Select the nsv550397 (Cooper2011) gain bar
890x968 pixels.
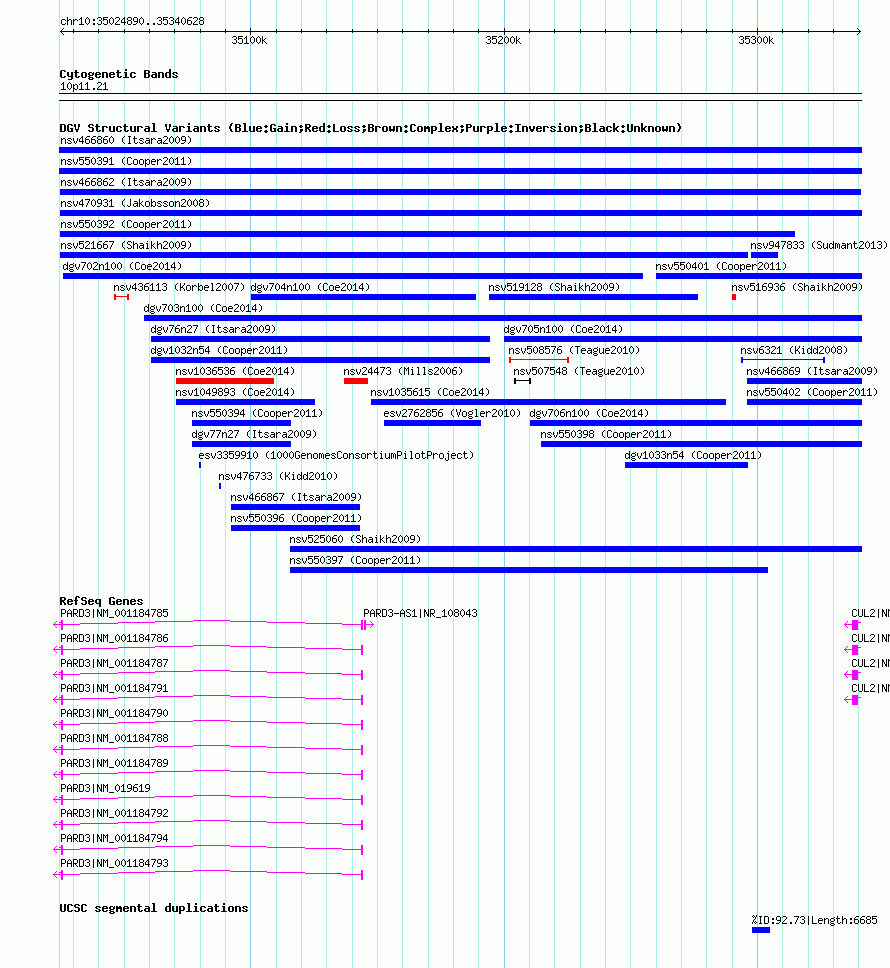point(529,570)
